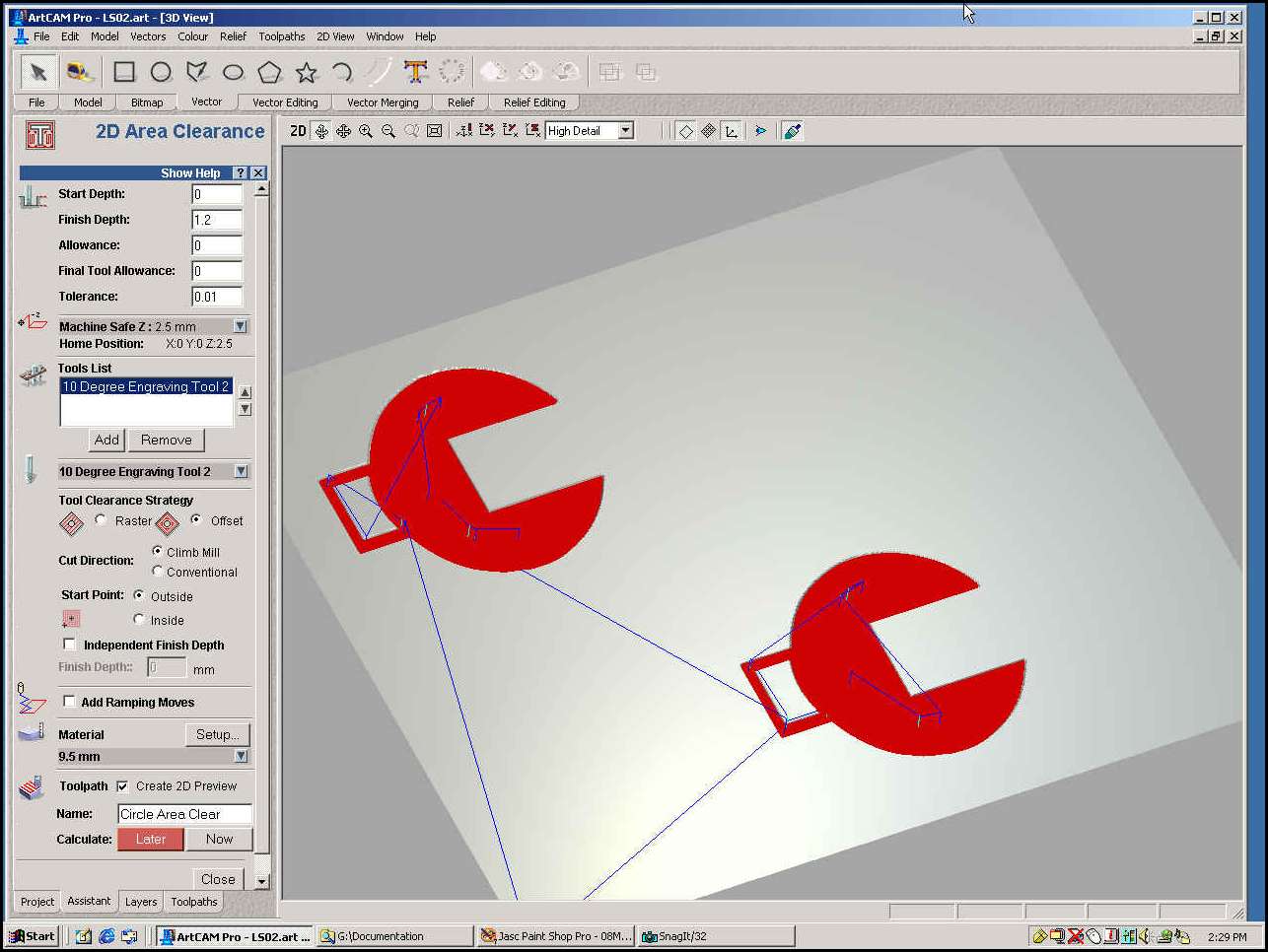1268x952 pixels.
Task: Move tool down in Tools List
Action: tap(246, 410)
